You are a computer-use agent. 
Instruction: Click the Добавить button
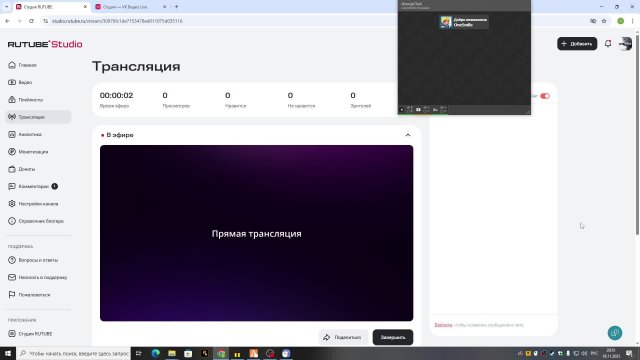pyautogui.click(x=577, y=44)
